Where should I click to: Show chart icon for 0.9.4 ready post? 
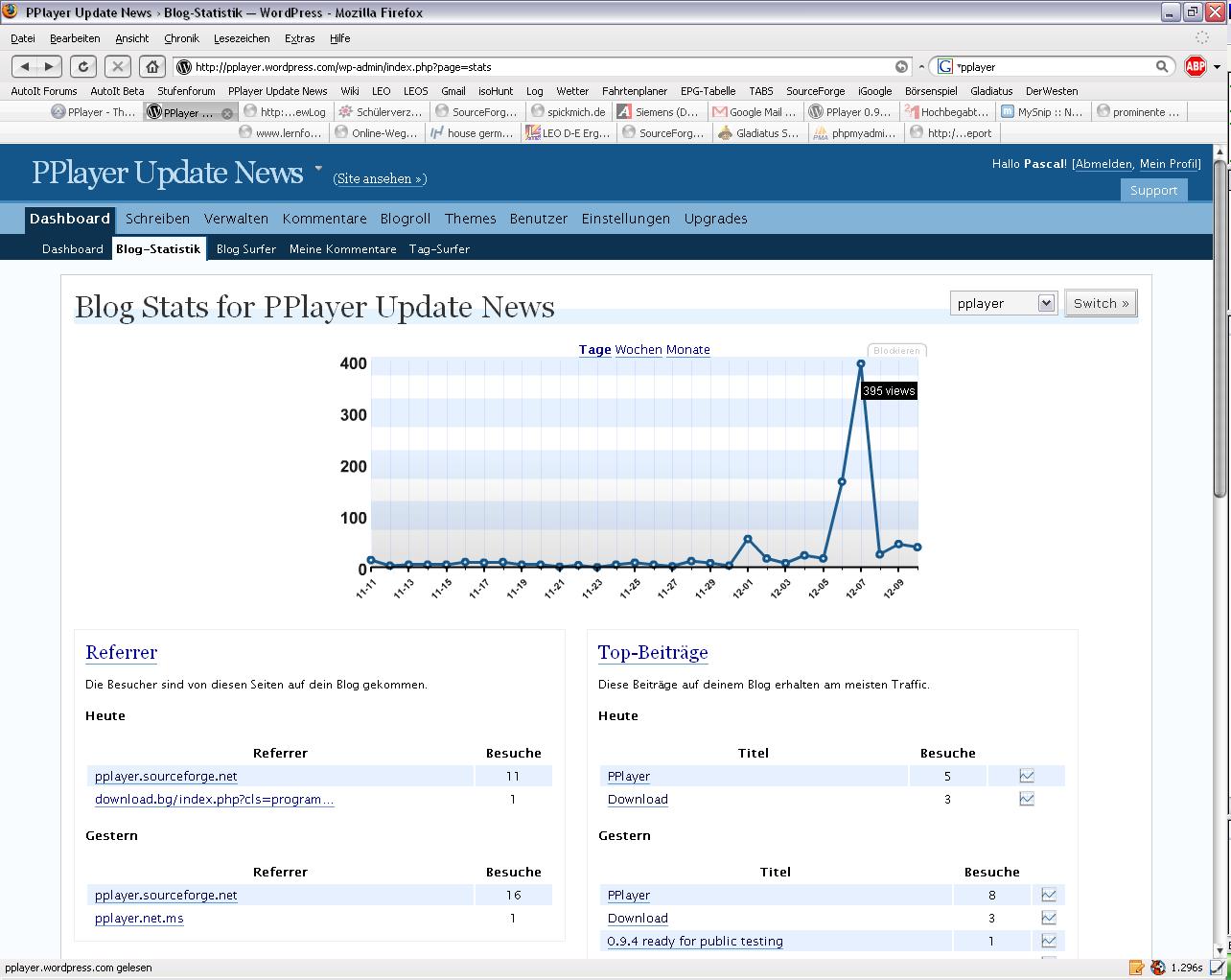[x=1049, y=941]
